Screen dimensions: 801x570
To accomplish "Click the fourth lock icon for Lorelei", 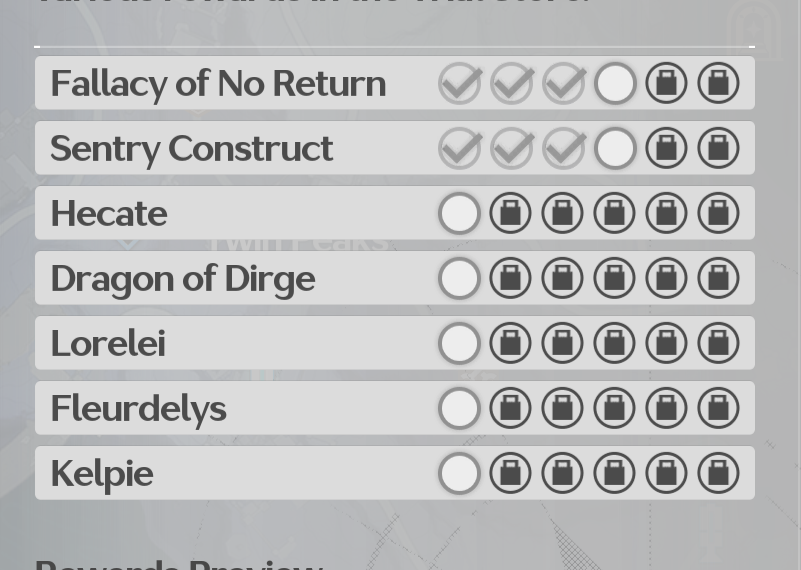I will pyautogui.click(x=615, y=343).
